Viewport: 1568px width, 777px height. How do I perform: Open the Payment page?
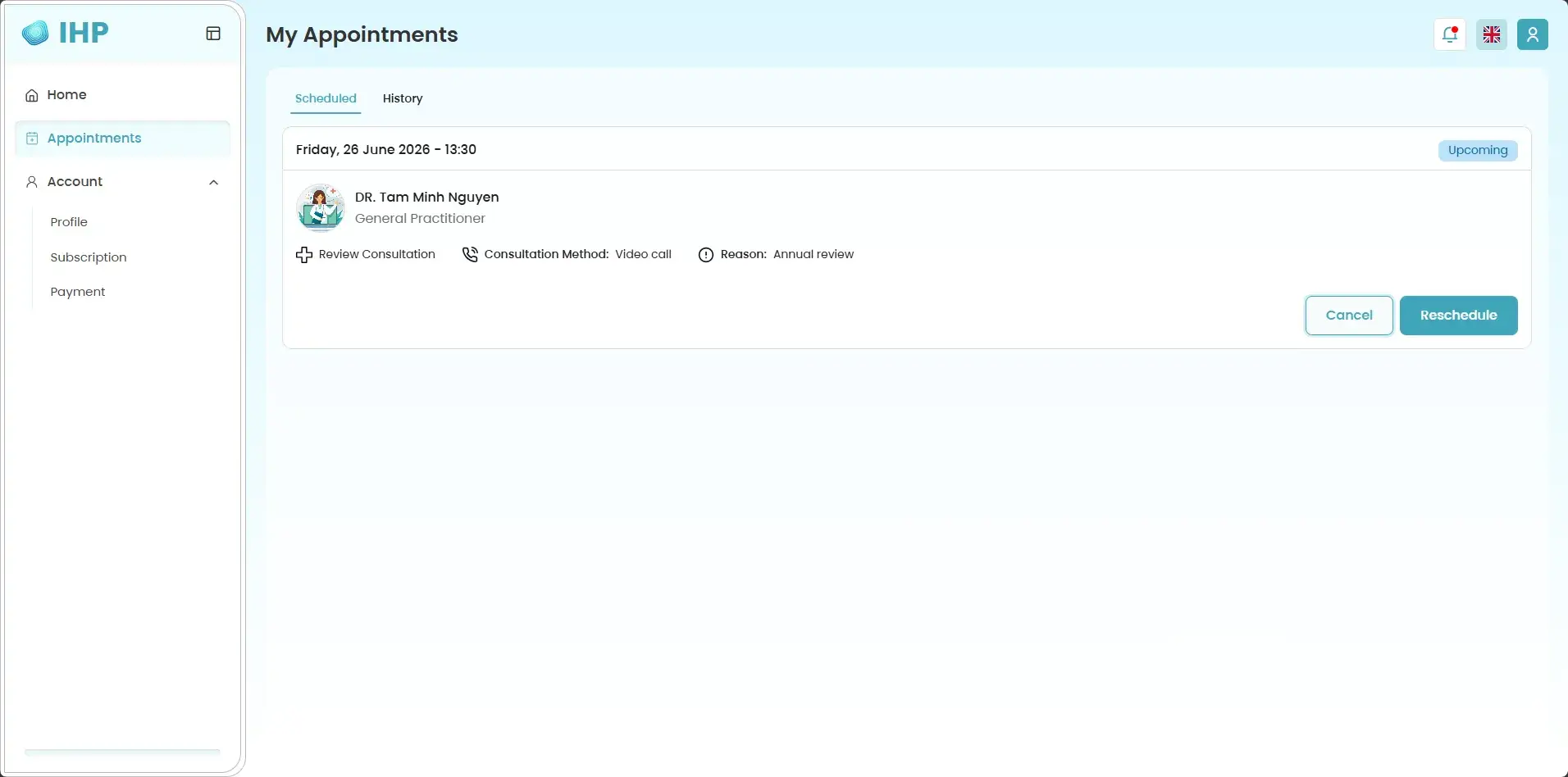(78, 292)
